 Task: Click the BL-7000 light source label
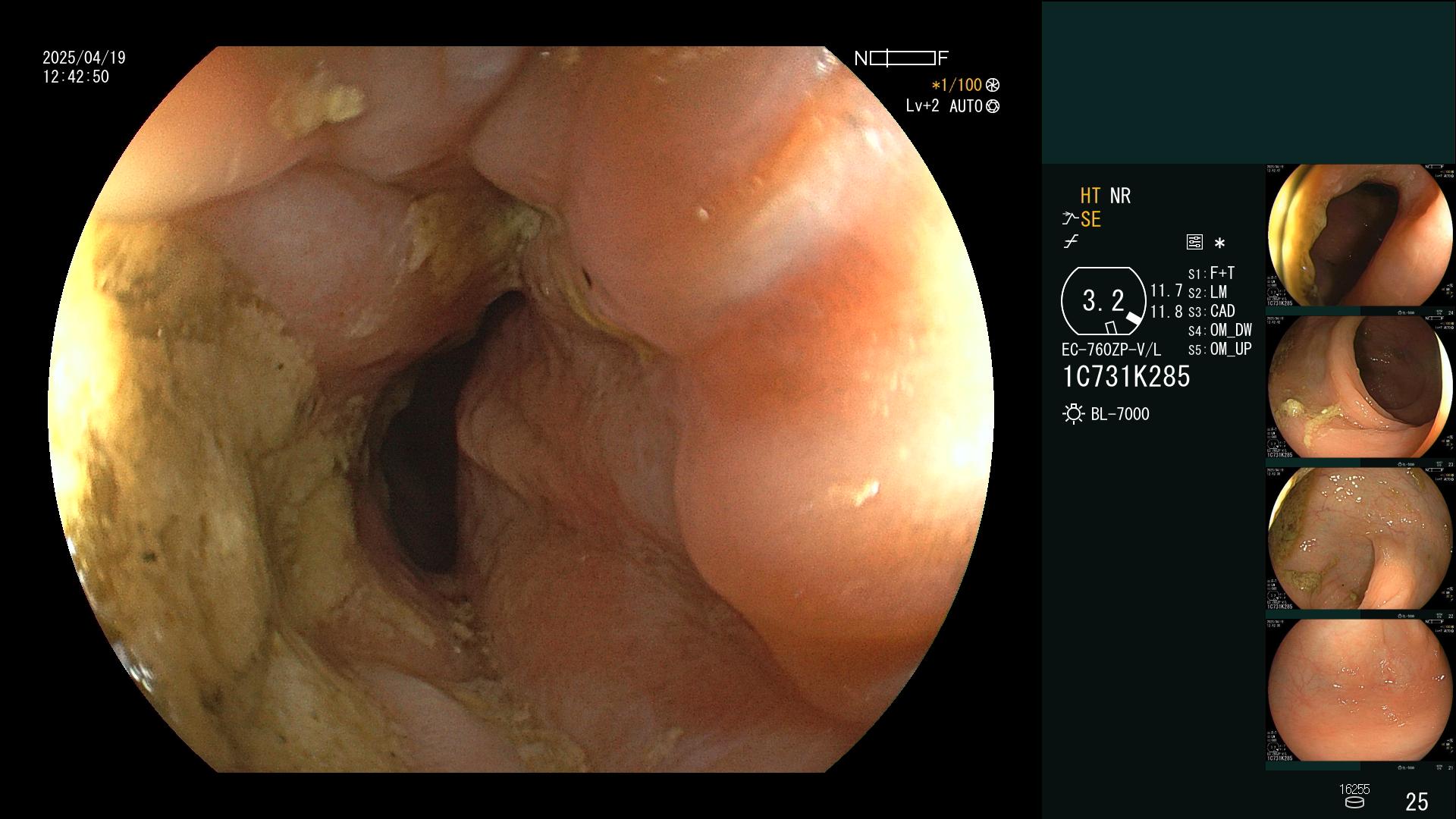coord(1120,414)
